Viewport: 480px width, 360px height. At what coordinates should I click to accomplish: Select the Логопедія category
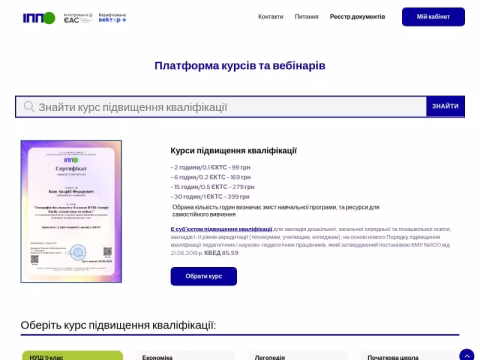point(298,356)
